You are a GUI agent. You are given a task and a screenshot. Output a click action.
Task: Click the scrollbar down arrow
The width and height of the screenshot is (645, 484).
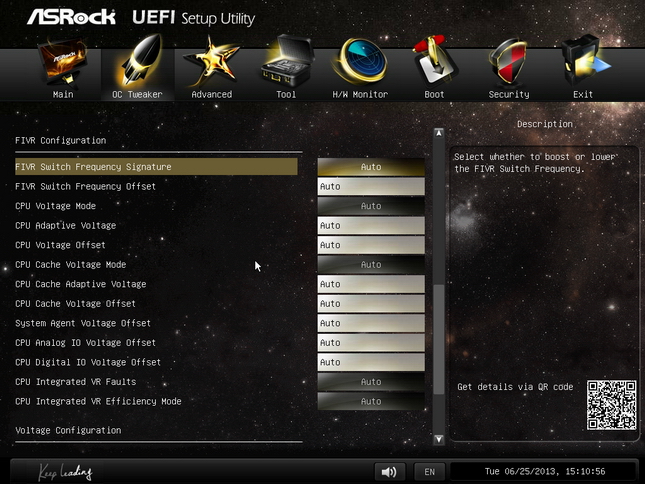pyautogui.click(x=439, y=439)
